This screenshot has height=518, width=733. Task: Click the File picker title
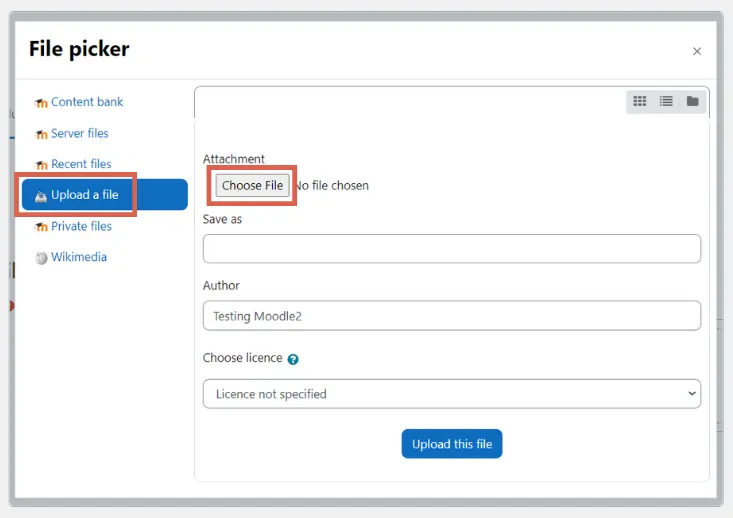(x=79, y=49)
